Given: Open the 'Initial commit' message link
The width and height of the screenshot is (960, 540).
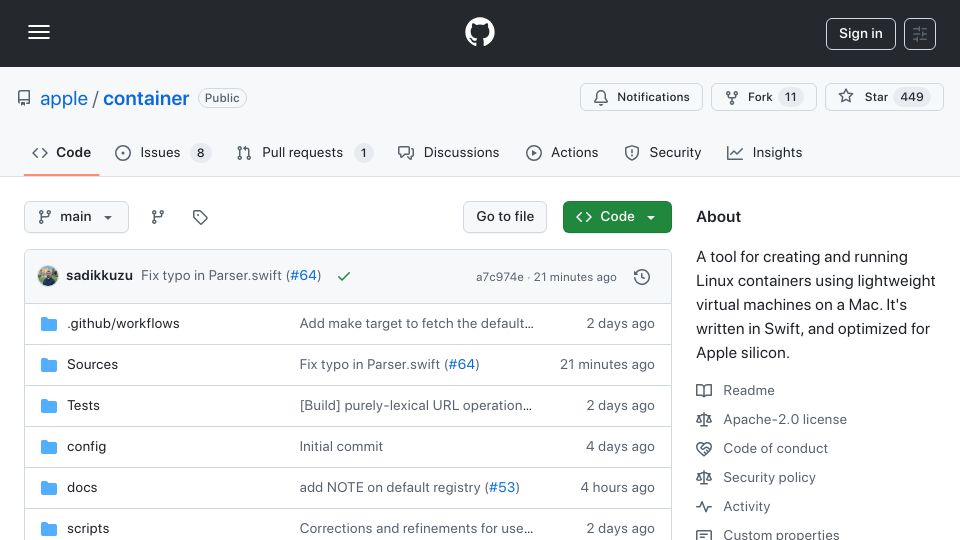Looking at the screenshot, I should click(x=341, y=446).
